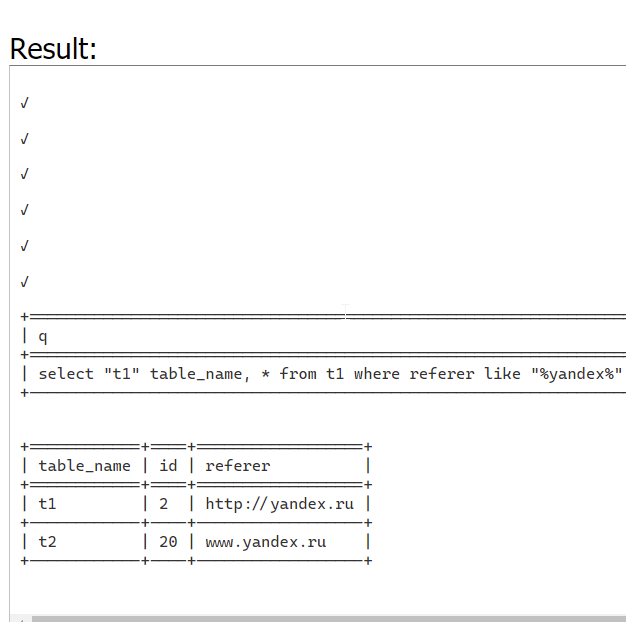Click the fifth checkmark in results
The height and width of the screenshot is (622, 626).
[25, 246]
